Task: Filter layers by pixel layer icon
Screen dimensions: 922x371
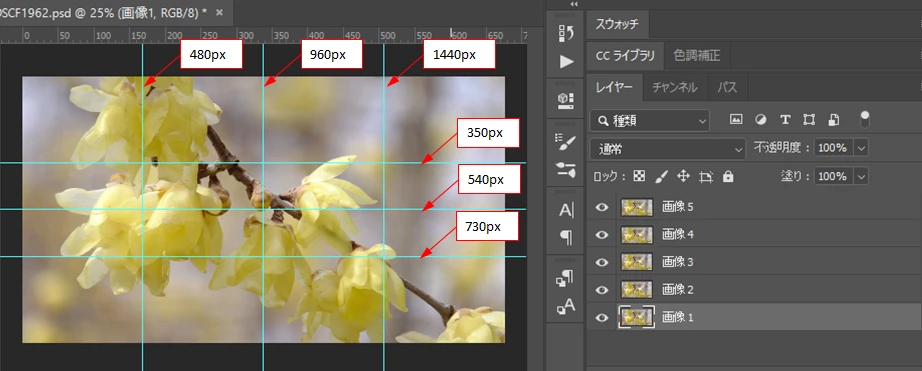Action: tap(736, 119)
